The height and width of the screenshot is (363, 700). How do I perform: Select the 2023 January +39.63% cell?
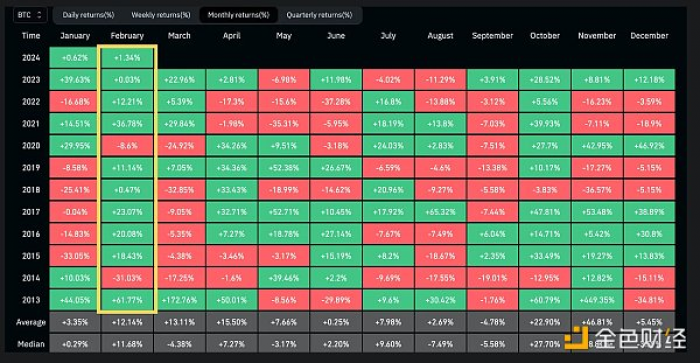point(75,80)
